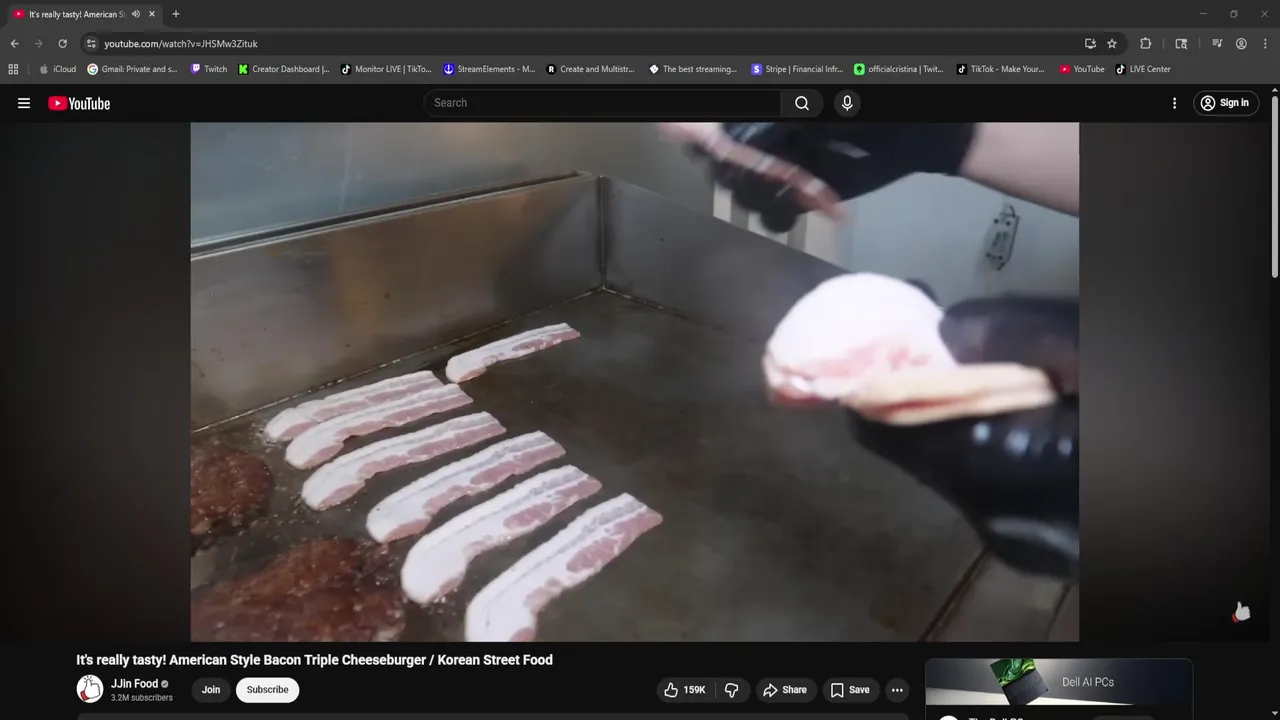1280x720 pixels.
Task: Open the tab search icon in toolbar
Action: click(1181, 44)
